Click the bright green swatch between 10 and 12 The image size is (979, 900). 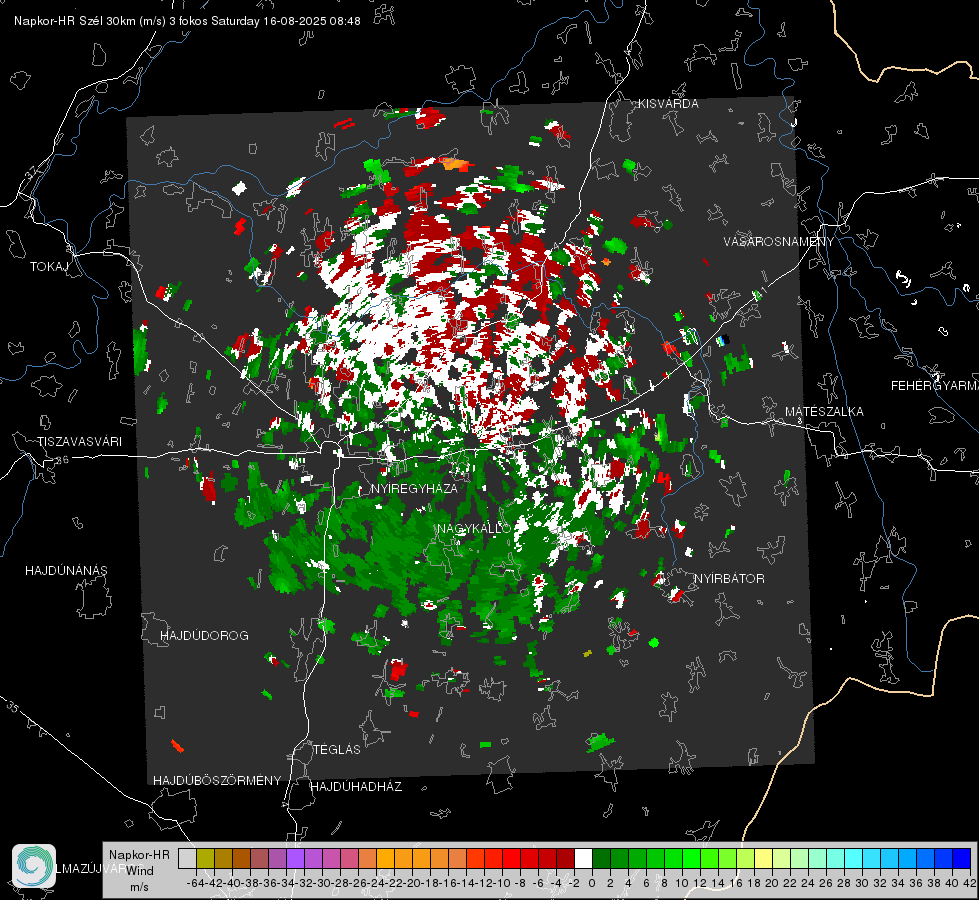(x=691, y=859)
